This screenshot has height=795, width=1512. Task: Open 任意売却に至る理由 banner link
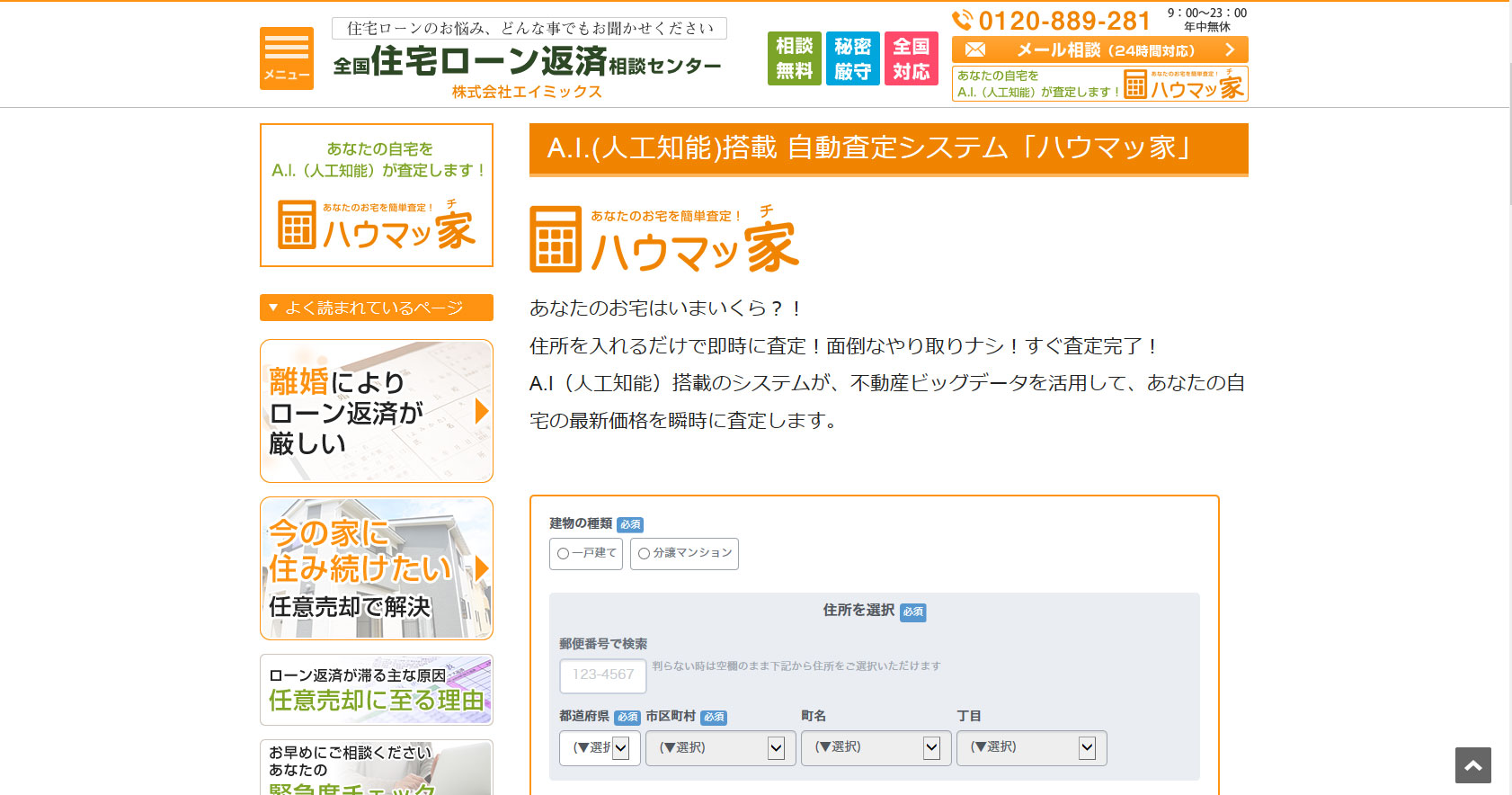tap(376, 690)
